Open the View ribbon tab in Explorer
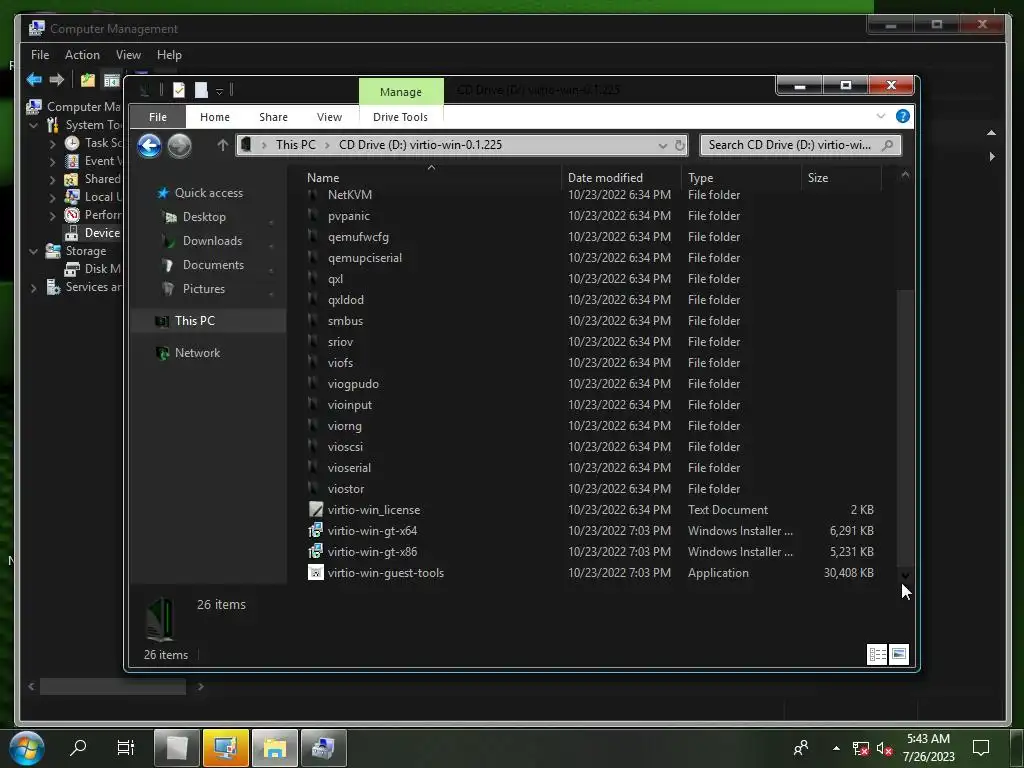Screen dimensions: 1024x768 click(x=329, y=117)
